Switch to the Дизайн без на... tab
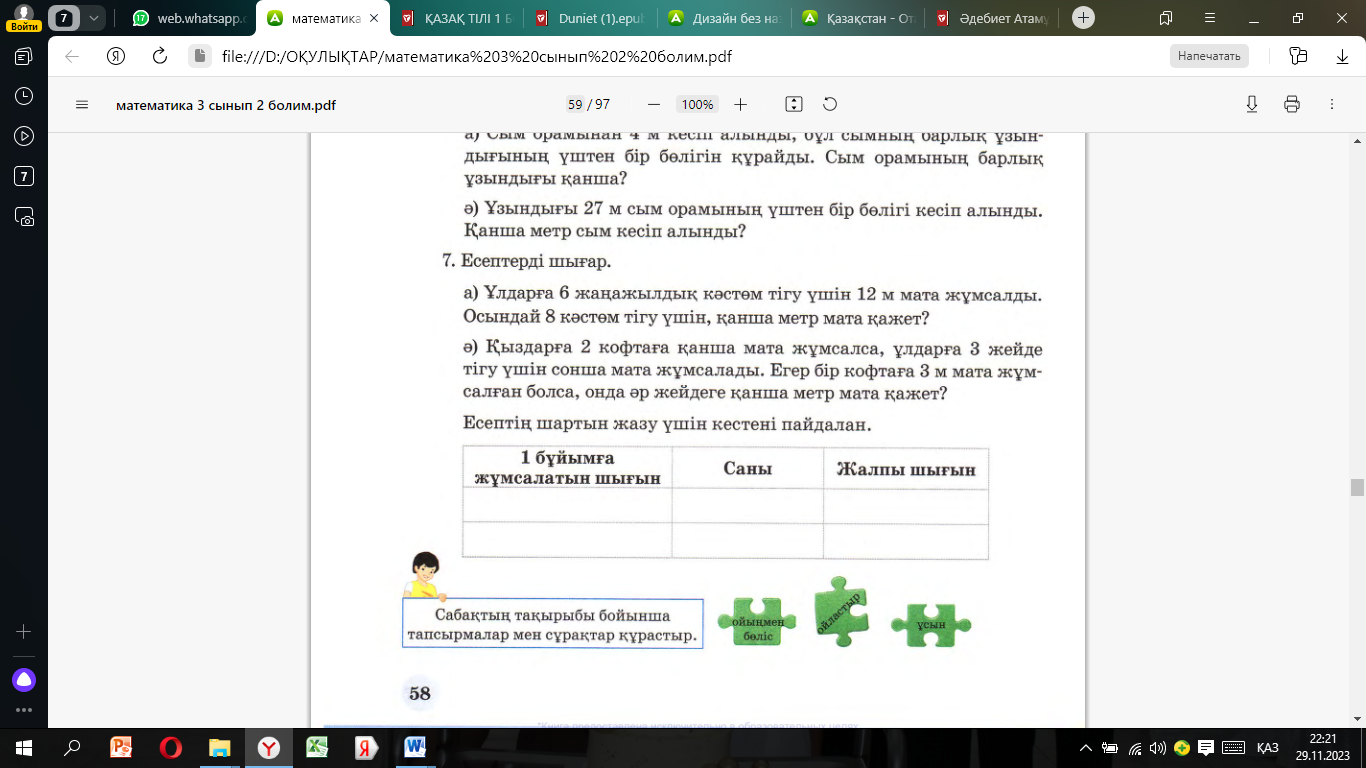This screenshot has width=1366, height=768. [x=724, y=18]
